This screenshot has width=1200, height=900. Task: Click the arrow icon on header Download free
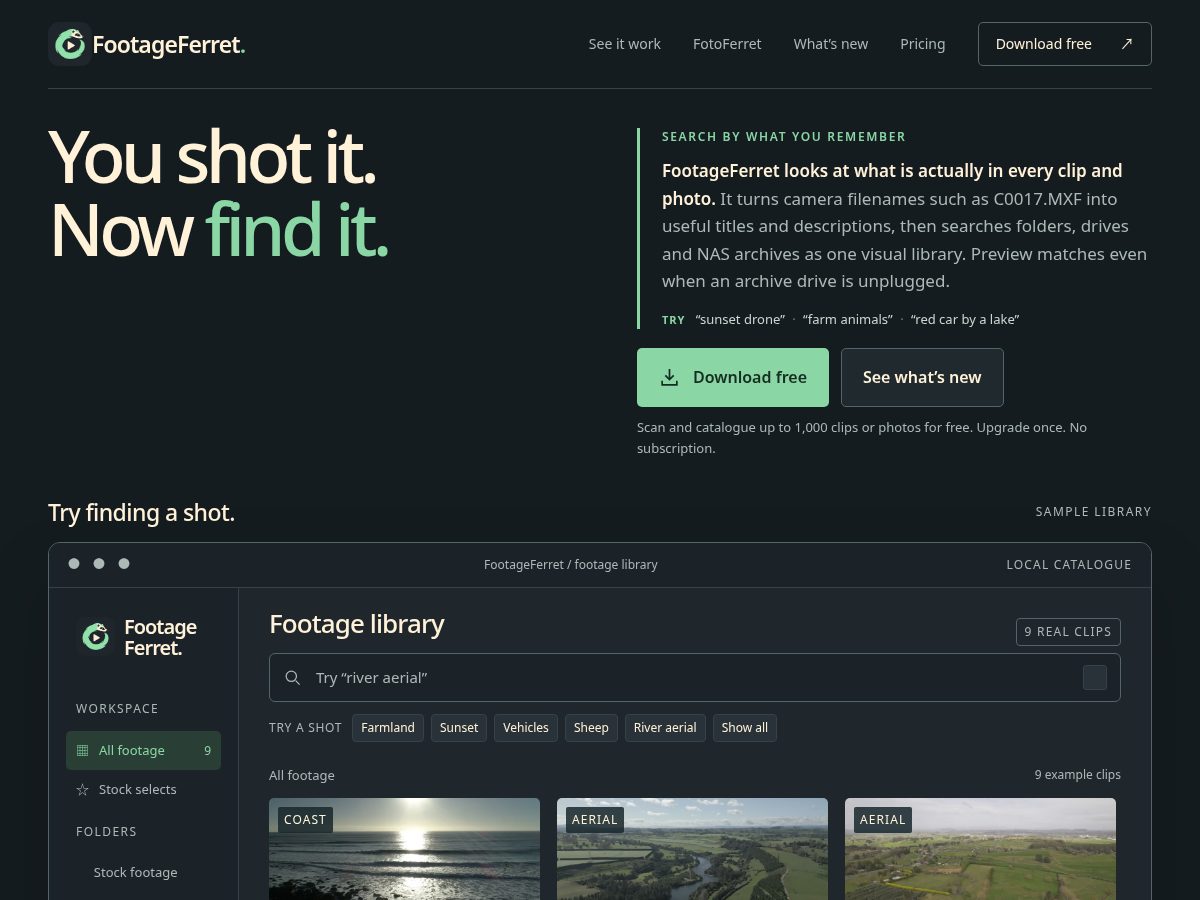[1127, 44]
